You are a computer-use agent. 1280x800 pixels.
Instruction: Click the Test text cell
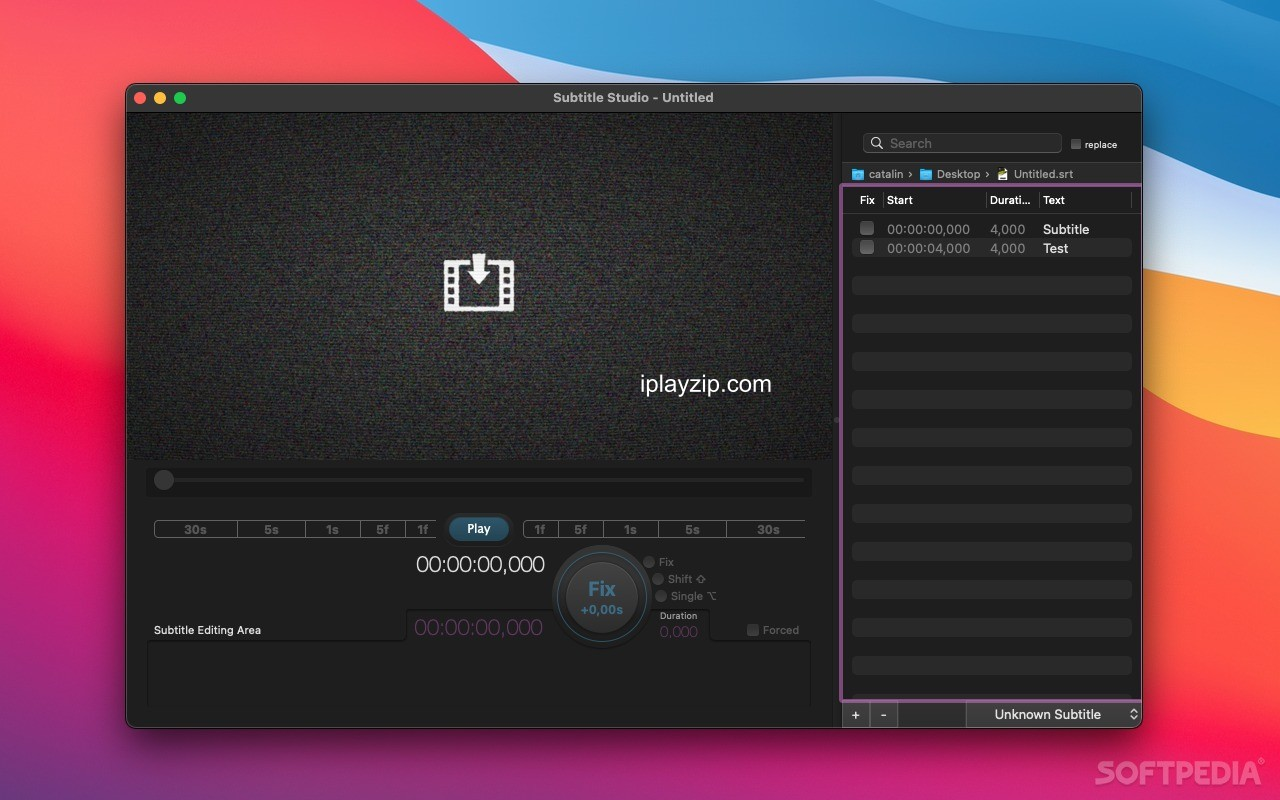[x=1056, y=248]
